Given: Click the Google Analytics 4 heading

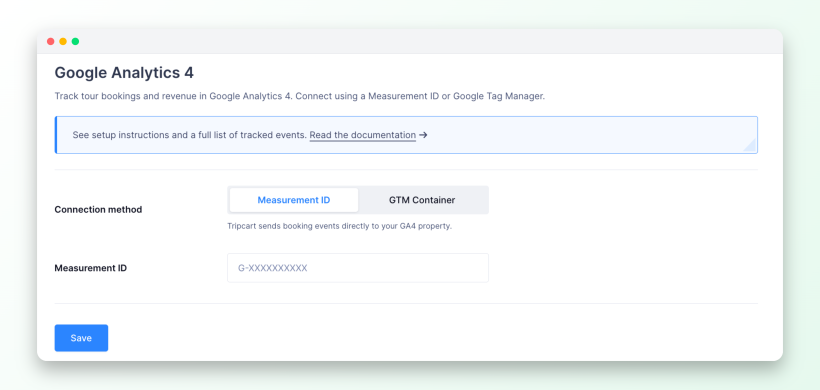Looking at the screenshot, I should (x=124, y=73).
